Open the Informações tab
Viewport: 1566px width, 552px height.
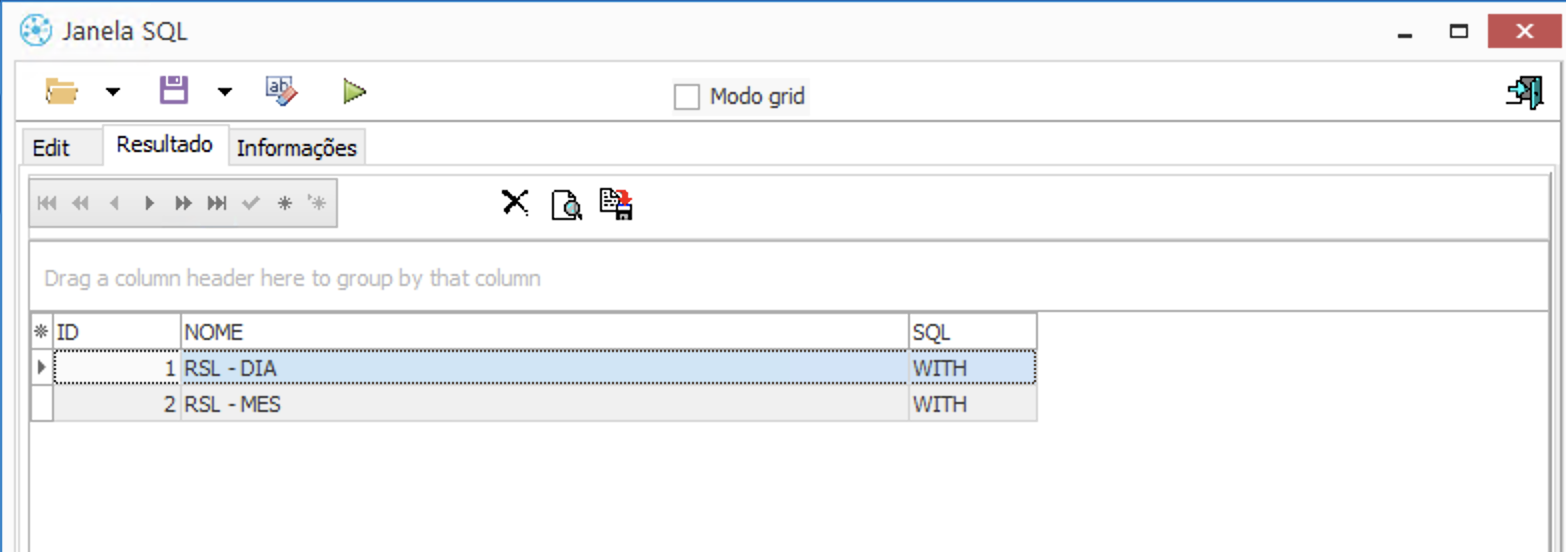(296, 148)
